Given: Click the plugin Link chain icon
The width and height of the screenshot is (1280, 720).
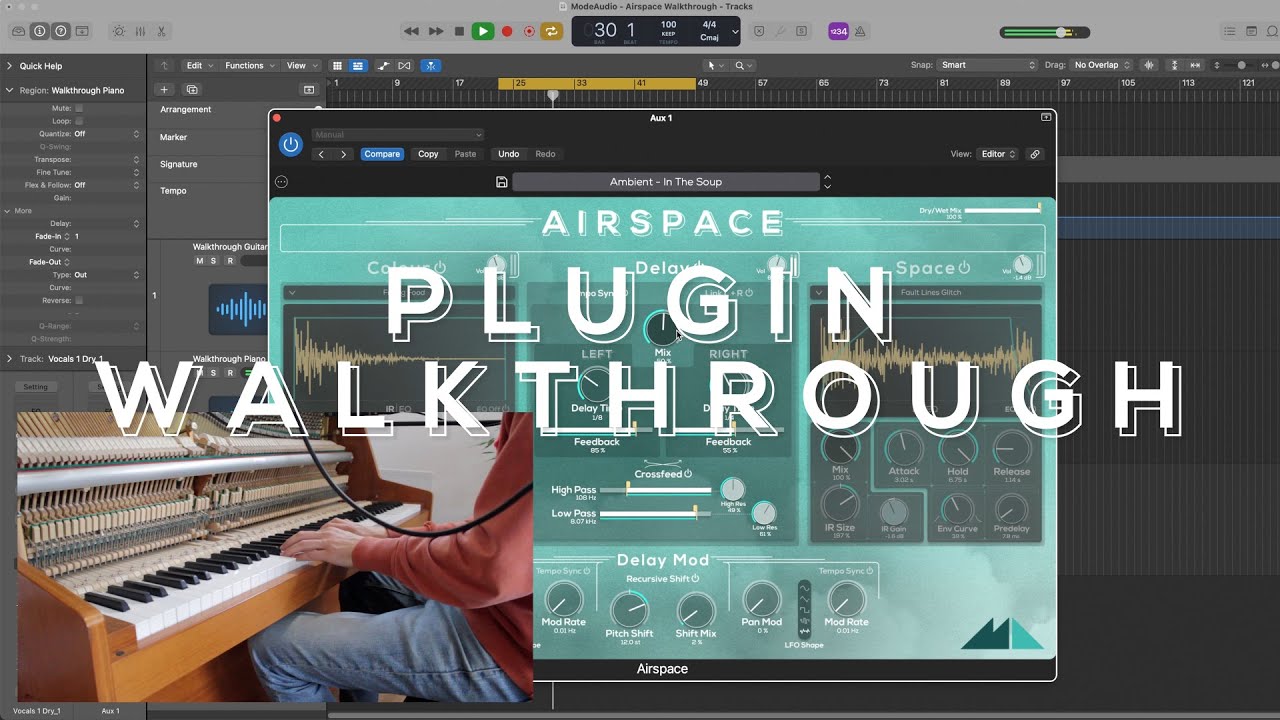Looking at the screenshot, I should pos(1035,154).
